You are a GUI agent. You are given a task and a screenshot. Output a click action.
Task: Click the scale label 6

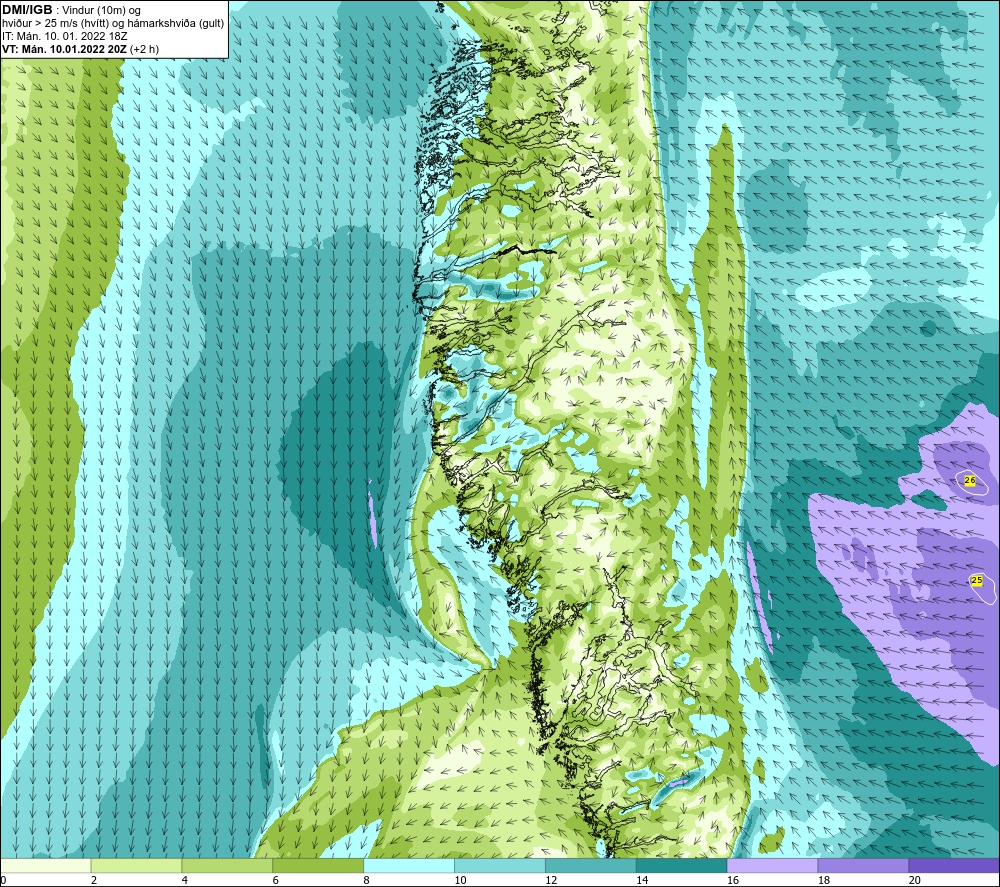point(276,880)
